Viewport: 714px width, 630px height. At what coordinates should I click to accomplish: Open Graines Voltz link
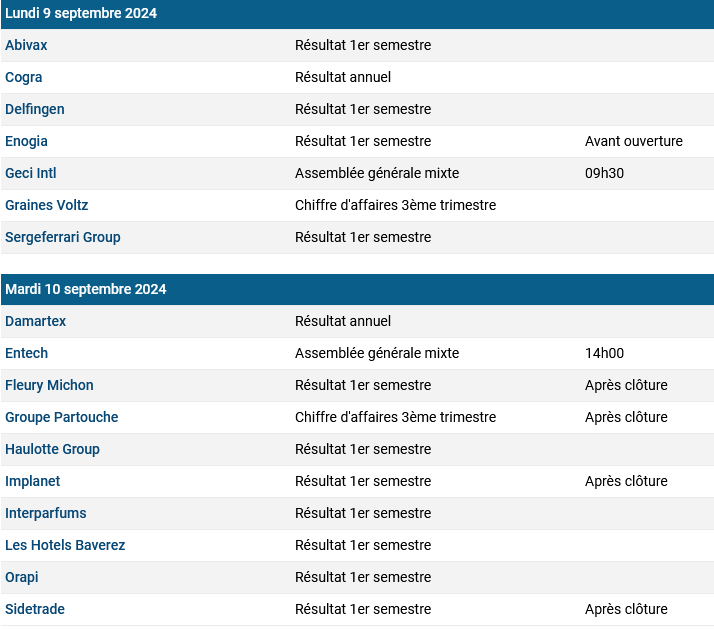[x=46, y=205]
